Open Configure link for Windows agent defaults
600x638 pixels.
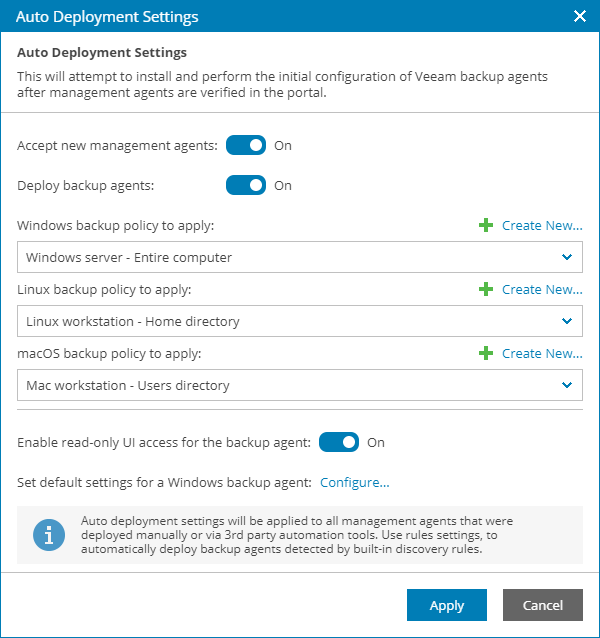click(x=354, y=482)
